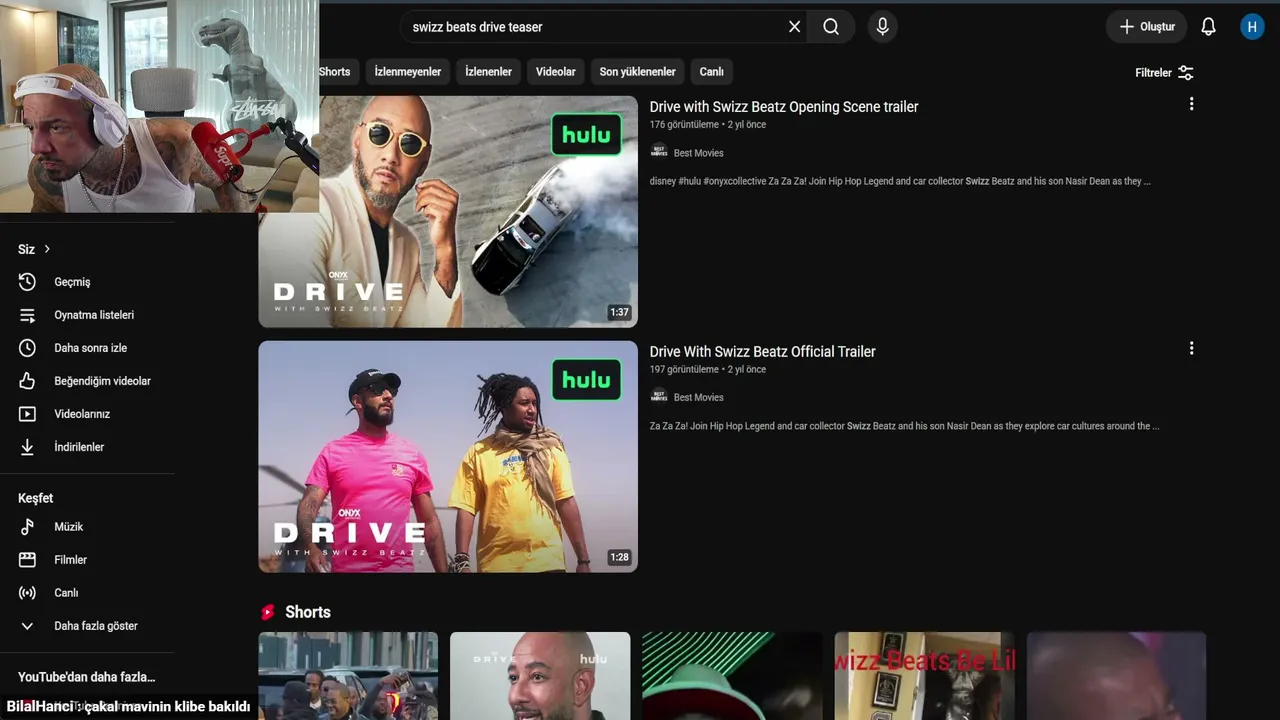Select the İzlenenler filter chip
Screen dimensions: 1280x720
pyautogui.click(x=488, y=72)
